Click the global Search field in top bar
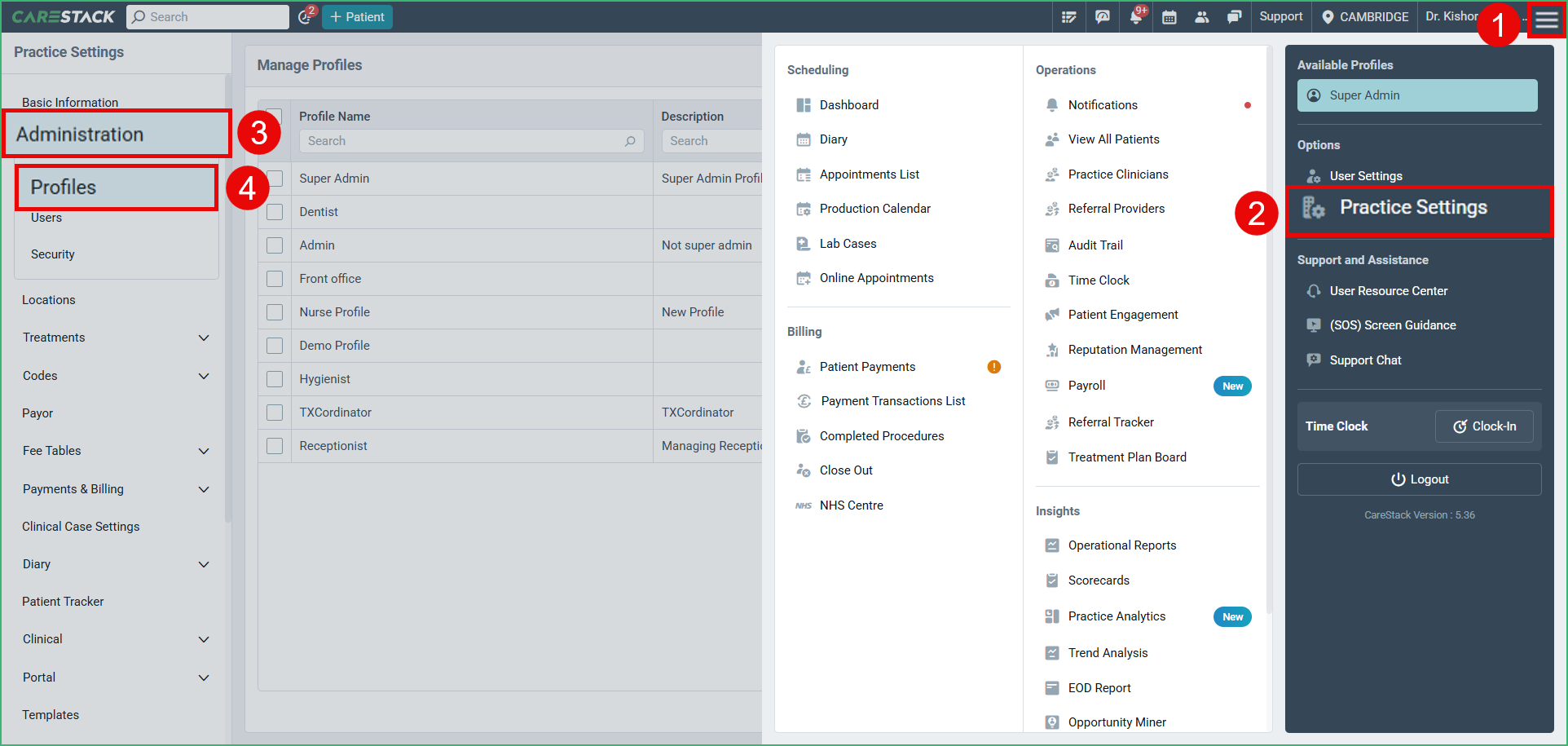Screen dimensions: 1568x746 208,17
